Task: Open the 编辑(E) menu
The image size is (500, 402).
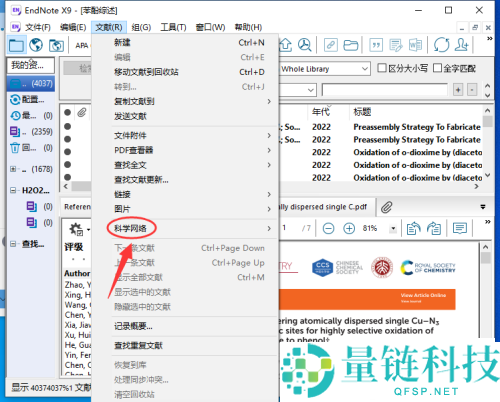Action: tap(73, 27)
